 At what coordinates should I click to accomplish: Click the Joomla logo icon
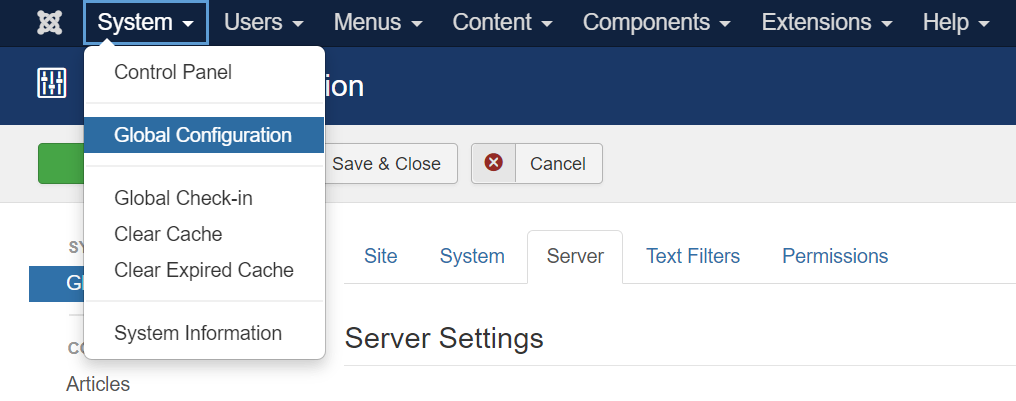point(49,22)
